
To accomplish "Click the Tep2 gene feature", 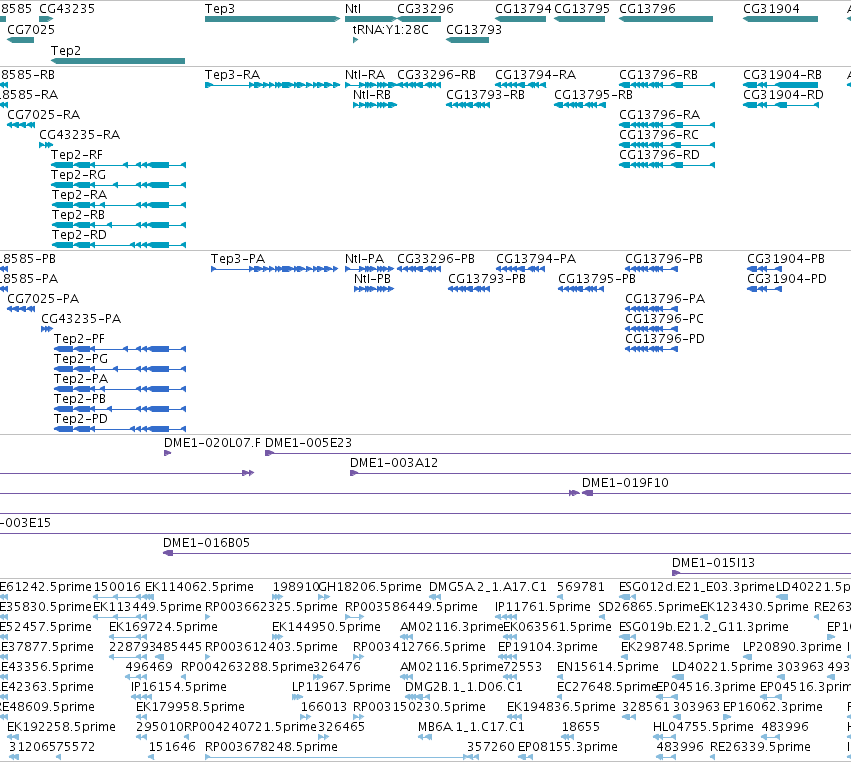I will 118,61.
